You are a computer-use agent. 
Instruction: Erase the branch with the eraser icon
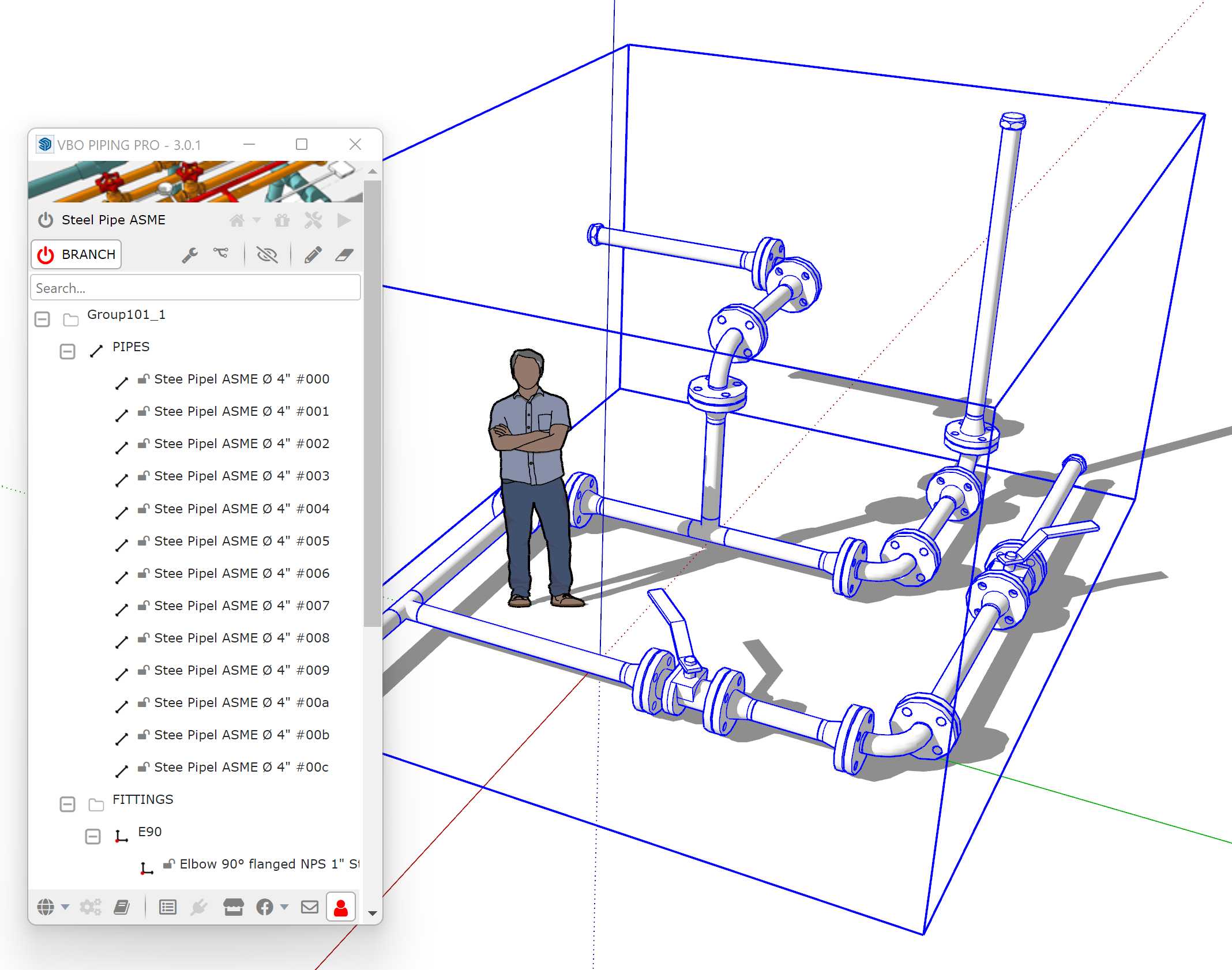[x=343, y=254]
